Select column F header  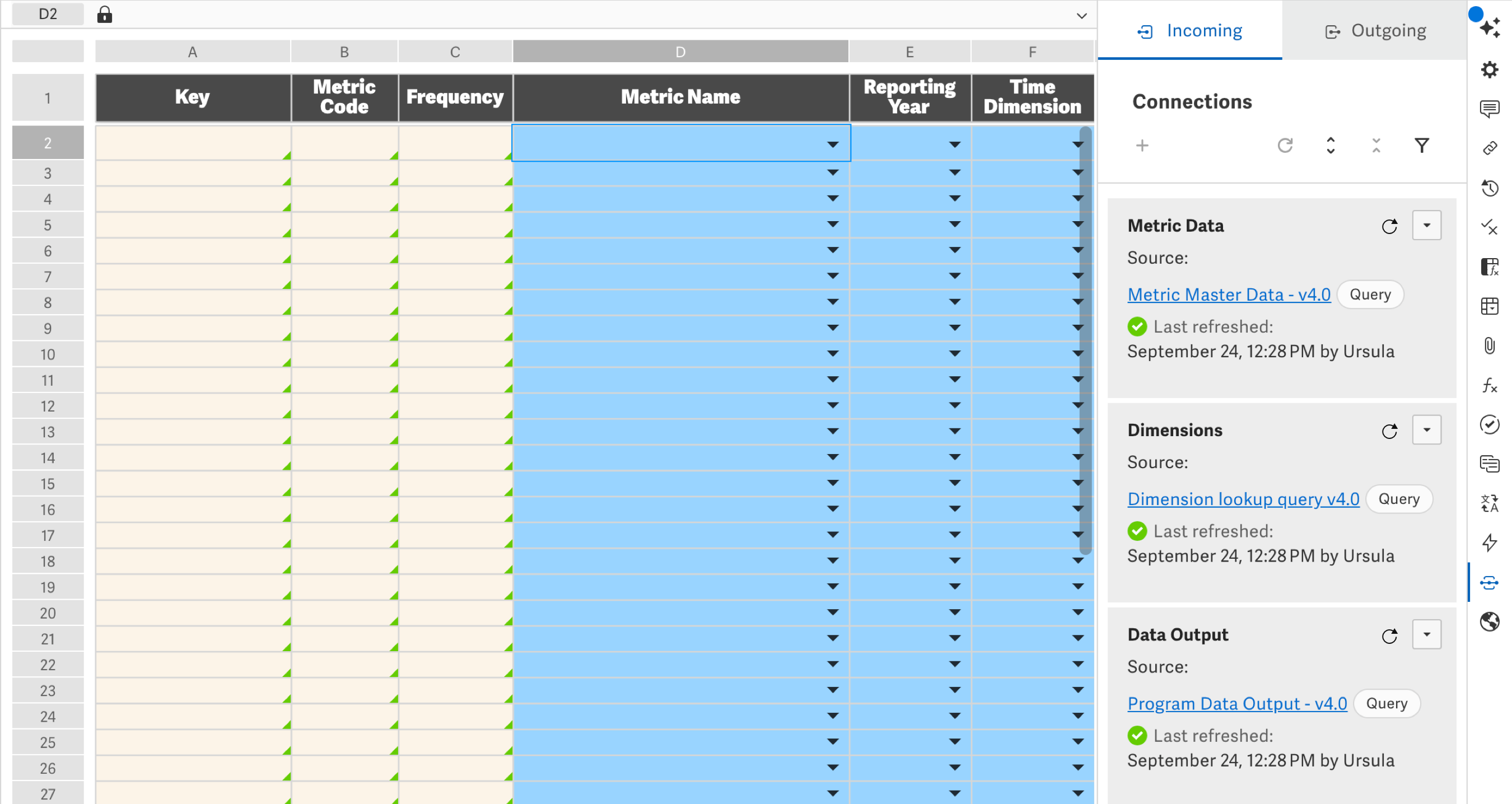tap(1032, 52)
